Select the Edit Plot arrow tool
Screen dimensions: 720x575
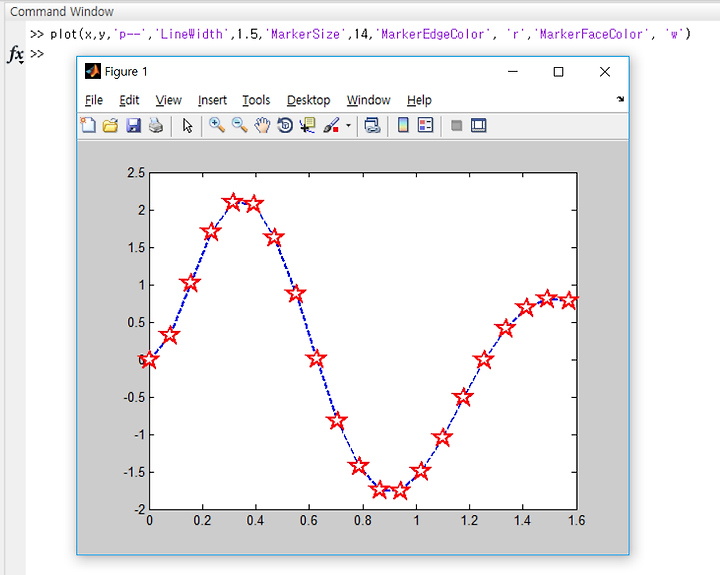click(187, 125)
